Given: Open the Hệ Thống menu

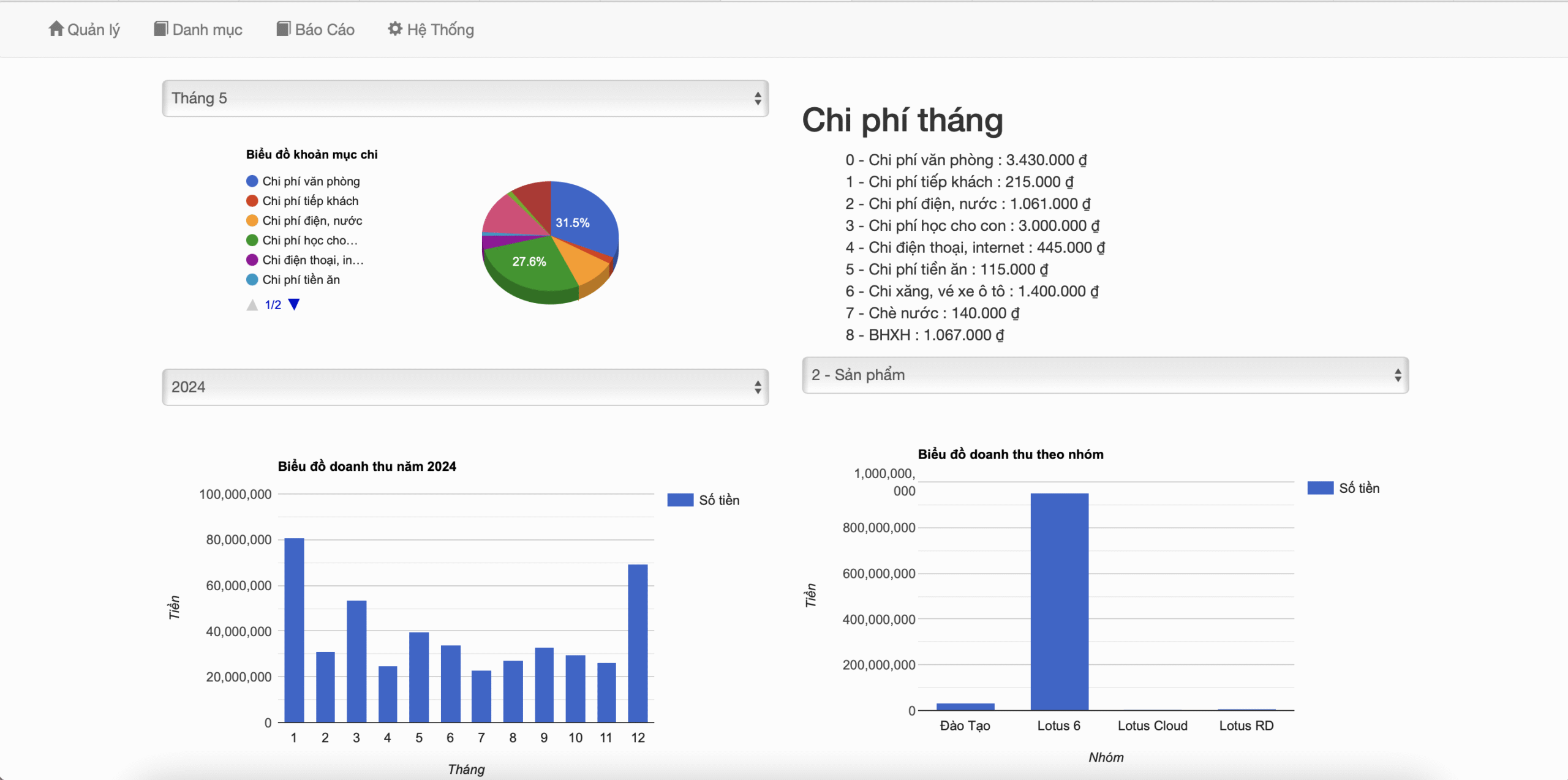Looking at the screenshot, I should coord(440,29).
